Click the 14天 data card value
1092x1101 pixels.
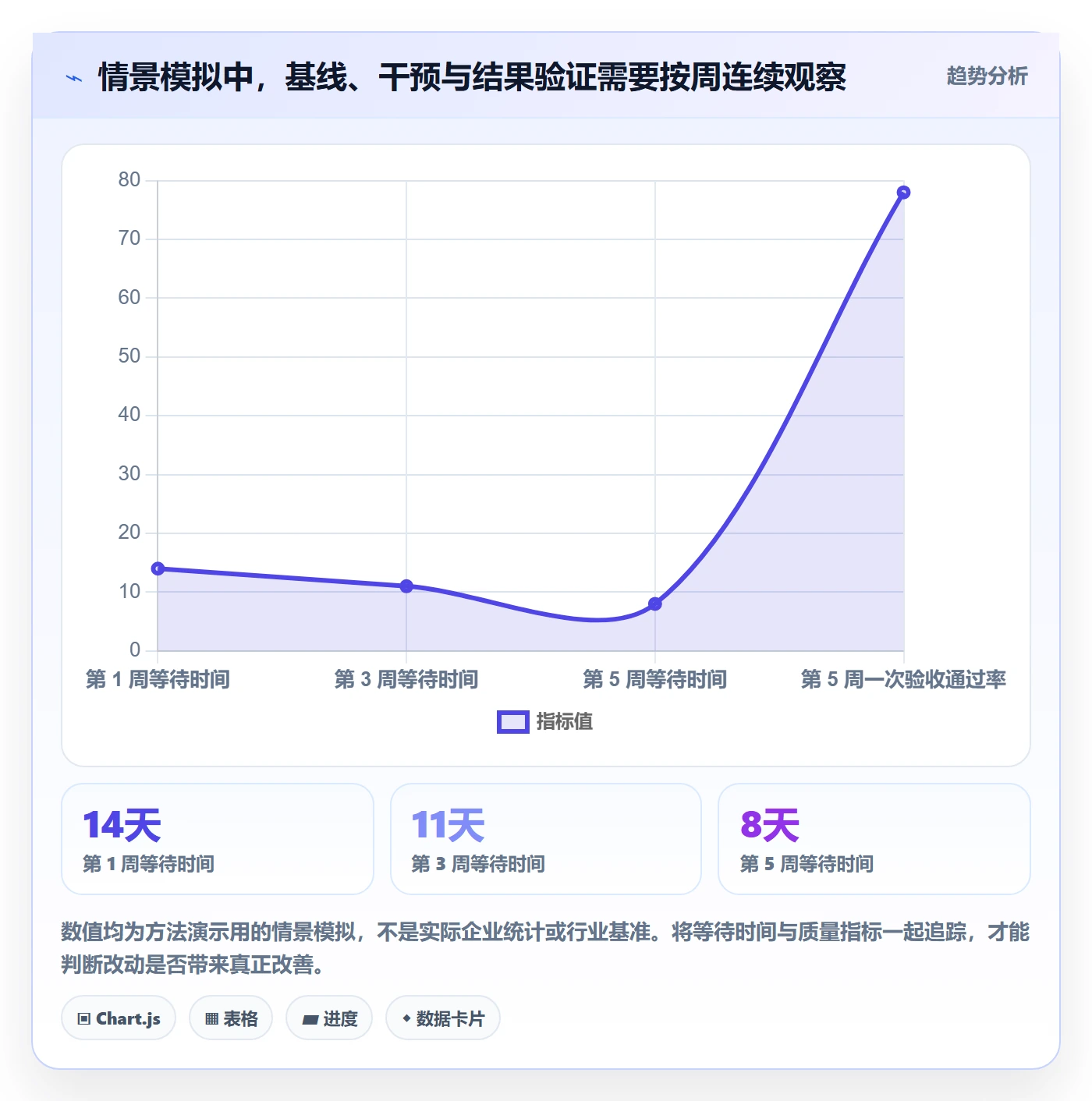(122, 825)
